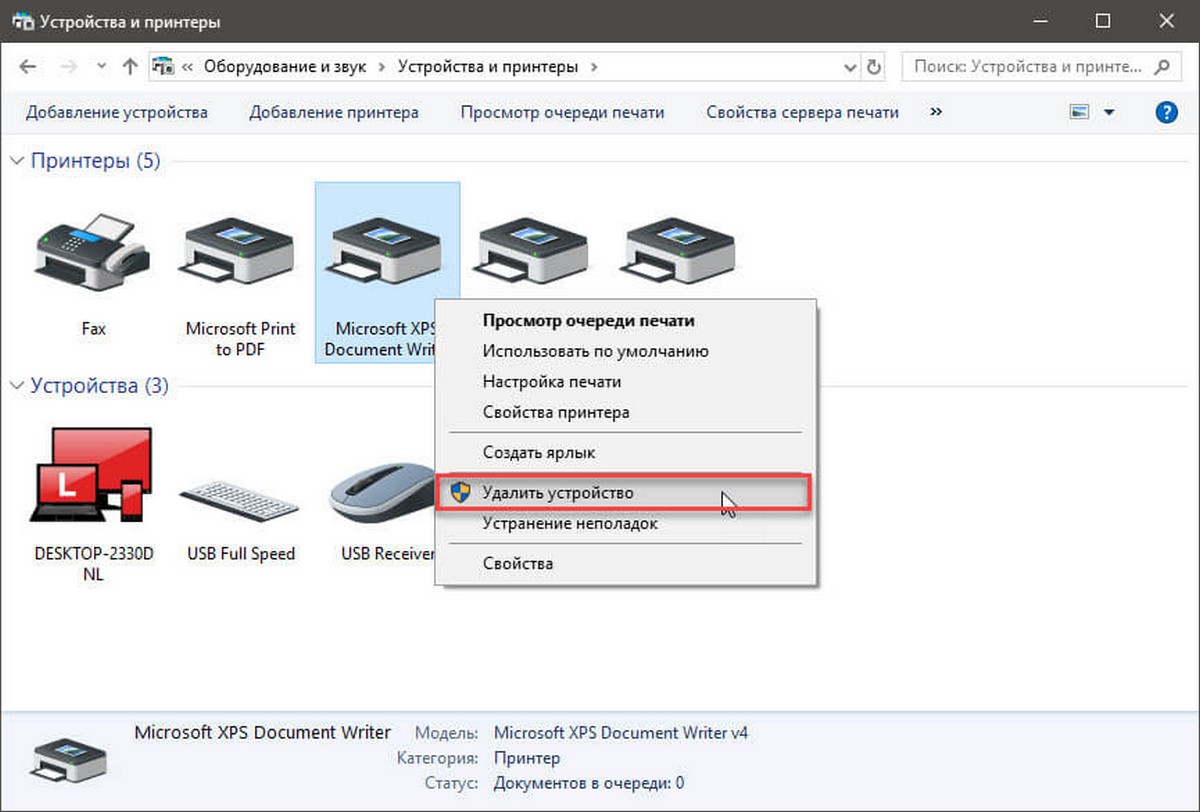The image size is (1200, 812).
Task: Click the status text Документов в очереди: 0
Action: point(589,783)
